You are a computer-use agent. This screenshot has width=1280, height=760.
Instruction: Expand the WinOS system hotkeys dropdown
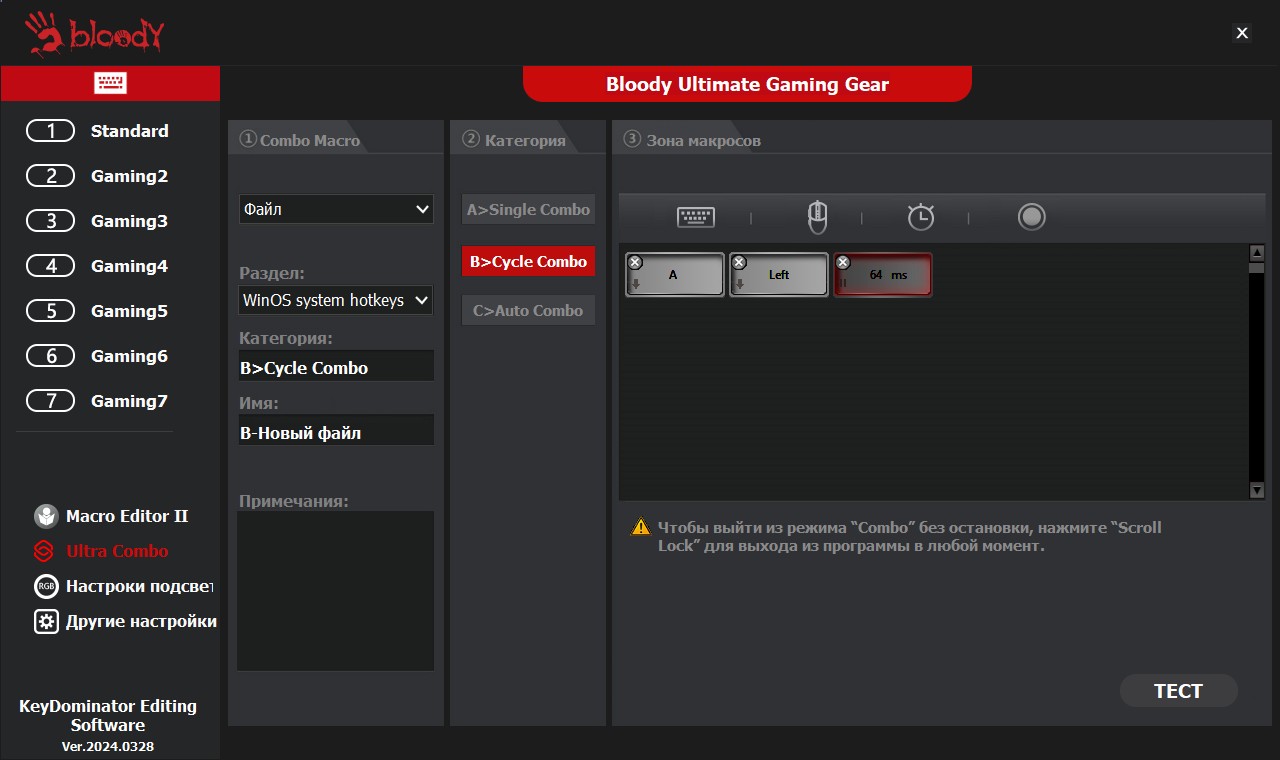click(x=336, y=300)
